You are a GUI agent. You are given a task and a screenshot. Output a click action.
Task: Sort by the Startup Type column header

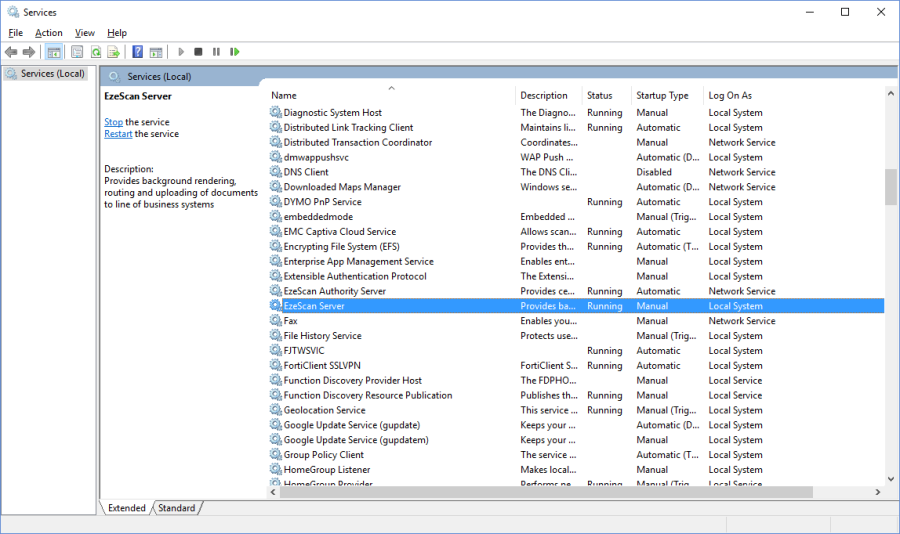coord(662,96)
